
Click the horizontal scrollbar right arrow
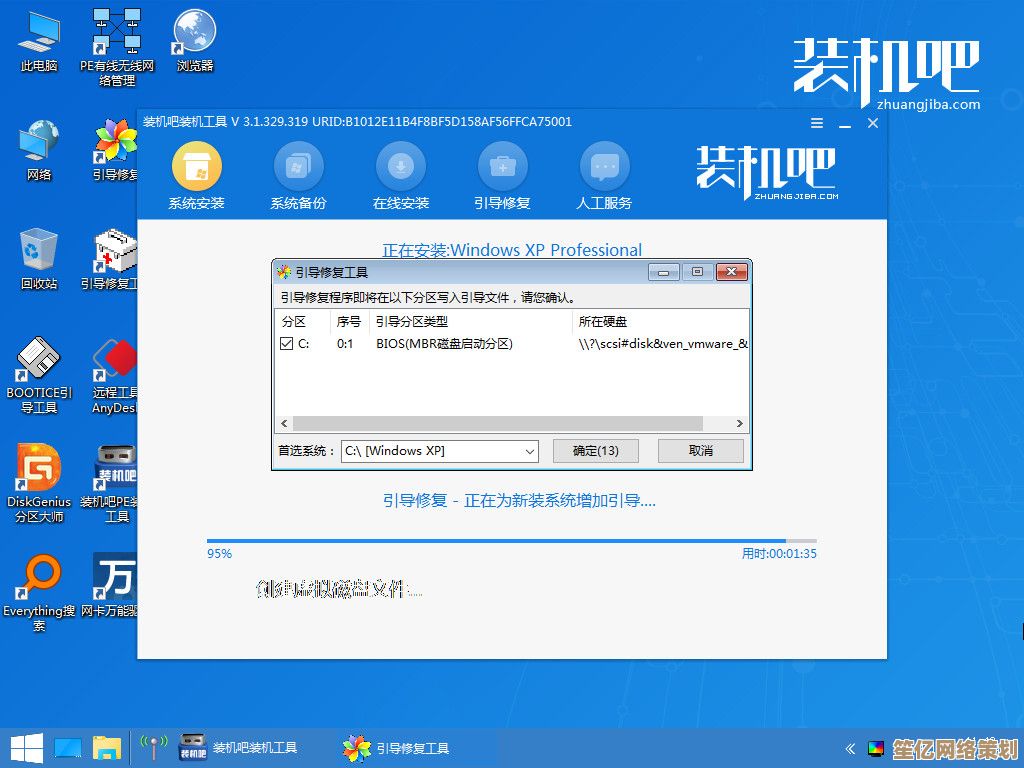pos(740,424)
